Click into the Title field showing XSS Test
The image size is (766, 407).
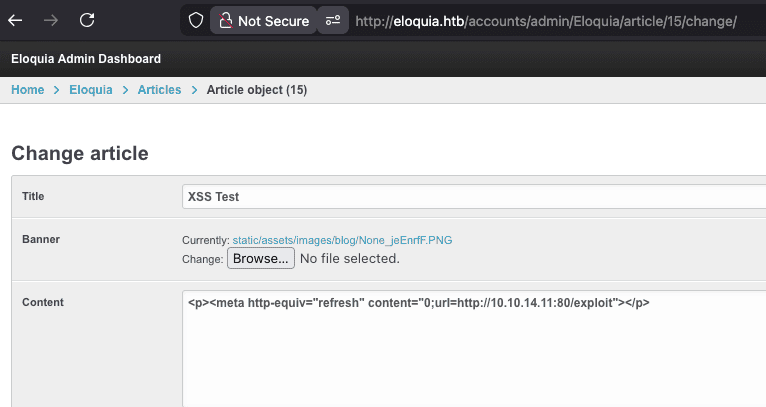tap(474, 196)
